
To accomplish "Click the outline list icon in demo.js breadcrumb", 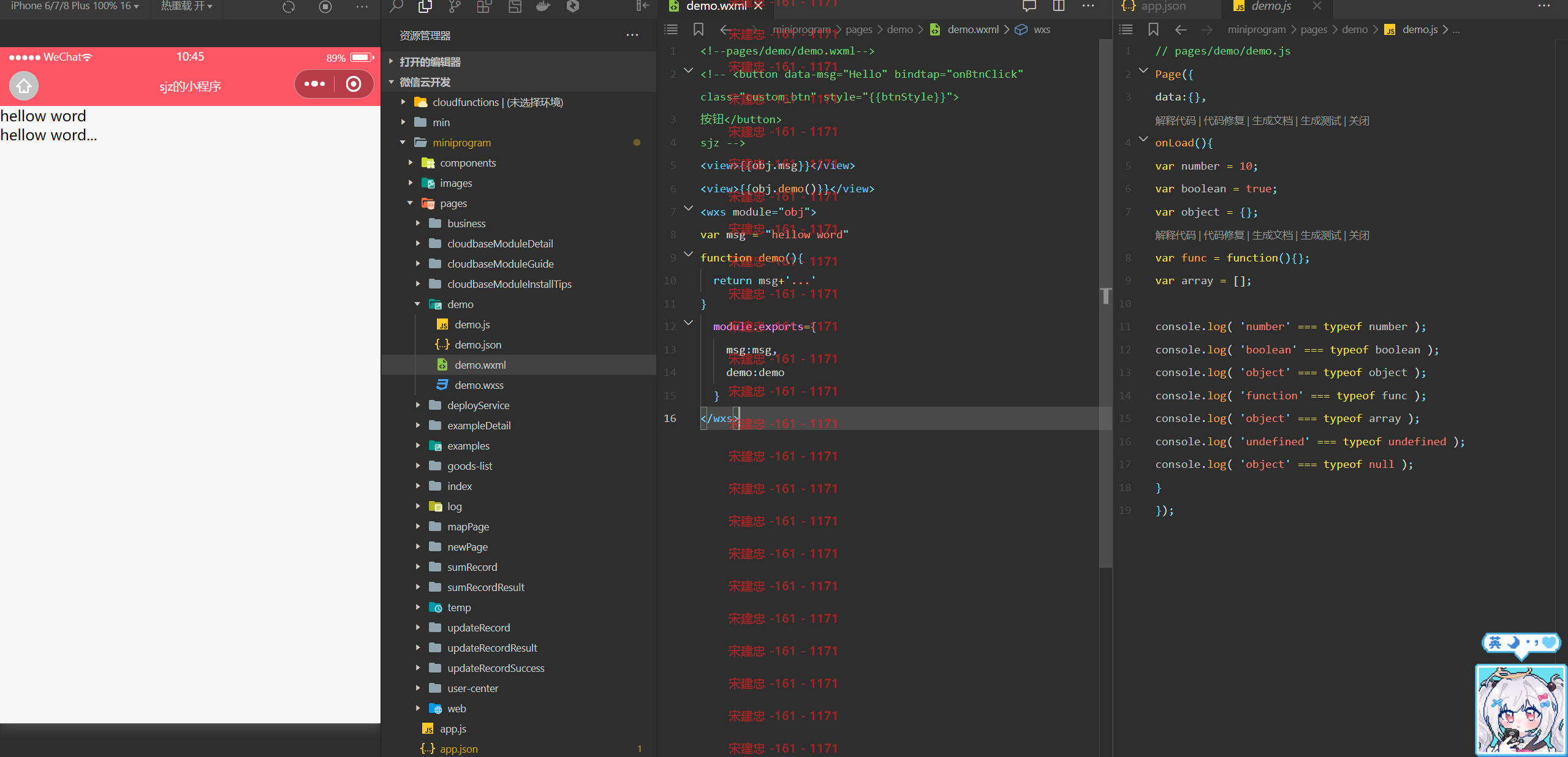I will pyautogui.click(x=1126, y=29).
